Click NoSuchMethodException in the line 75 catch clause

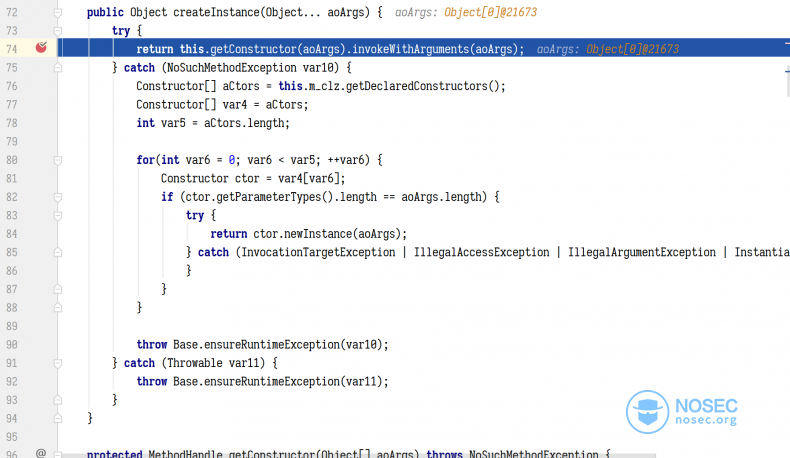232,68
